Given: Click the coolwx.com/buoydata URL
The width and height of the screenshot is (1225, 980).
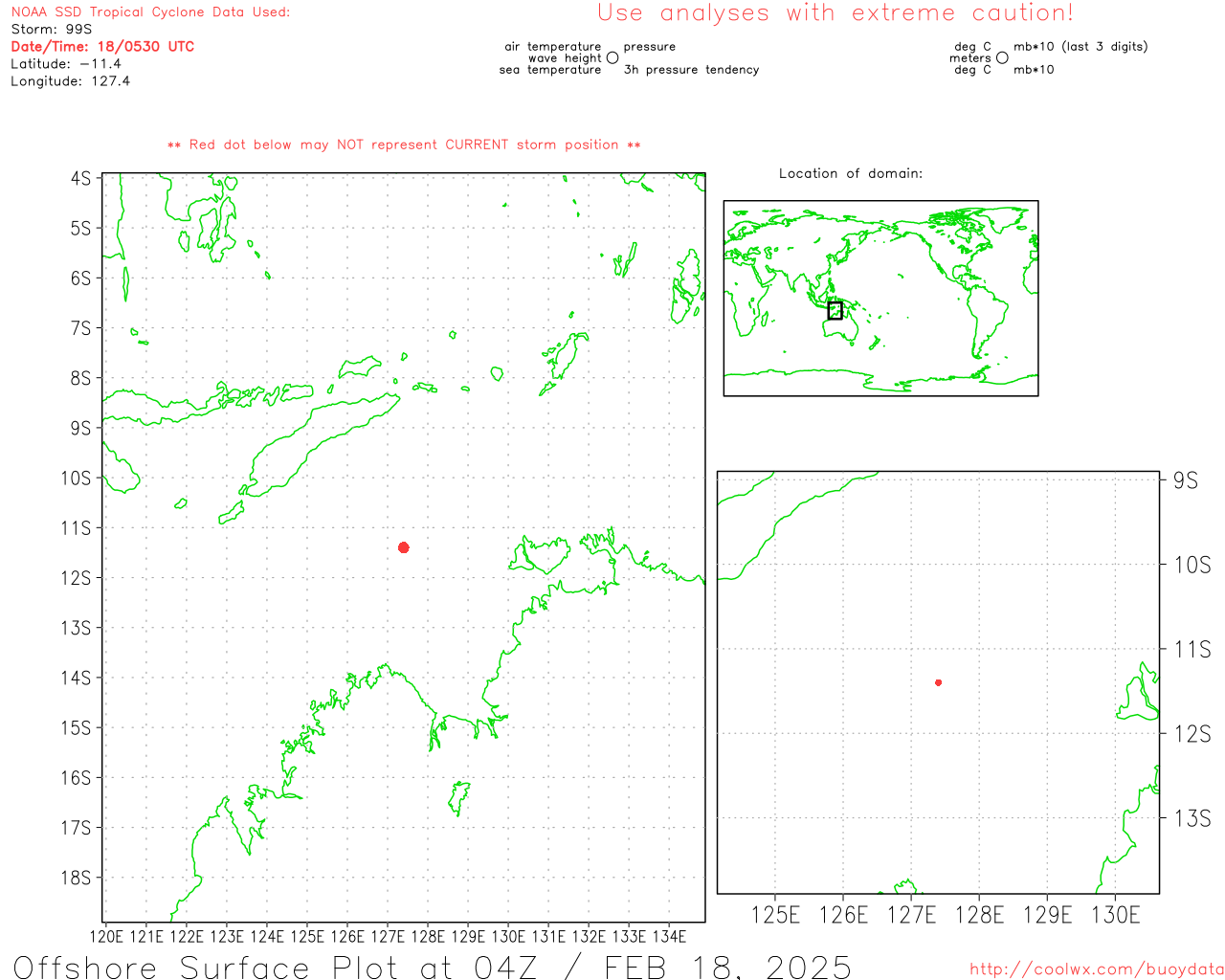Looking at the screenshot, I should [x=1097, y=969].
